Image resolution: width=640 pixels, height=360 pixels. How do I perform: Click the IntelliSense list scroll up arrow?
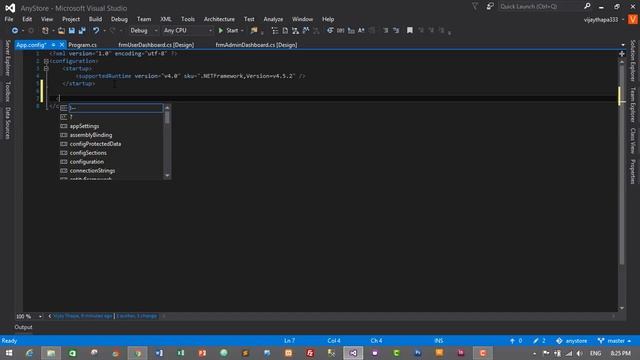(x=167, y=108)
